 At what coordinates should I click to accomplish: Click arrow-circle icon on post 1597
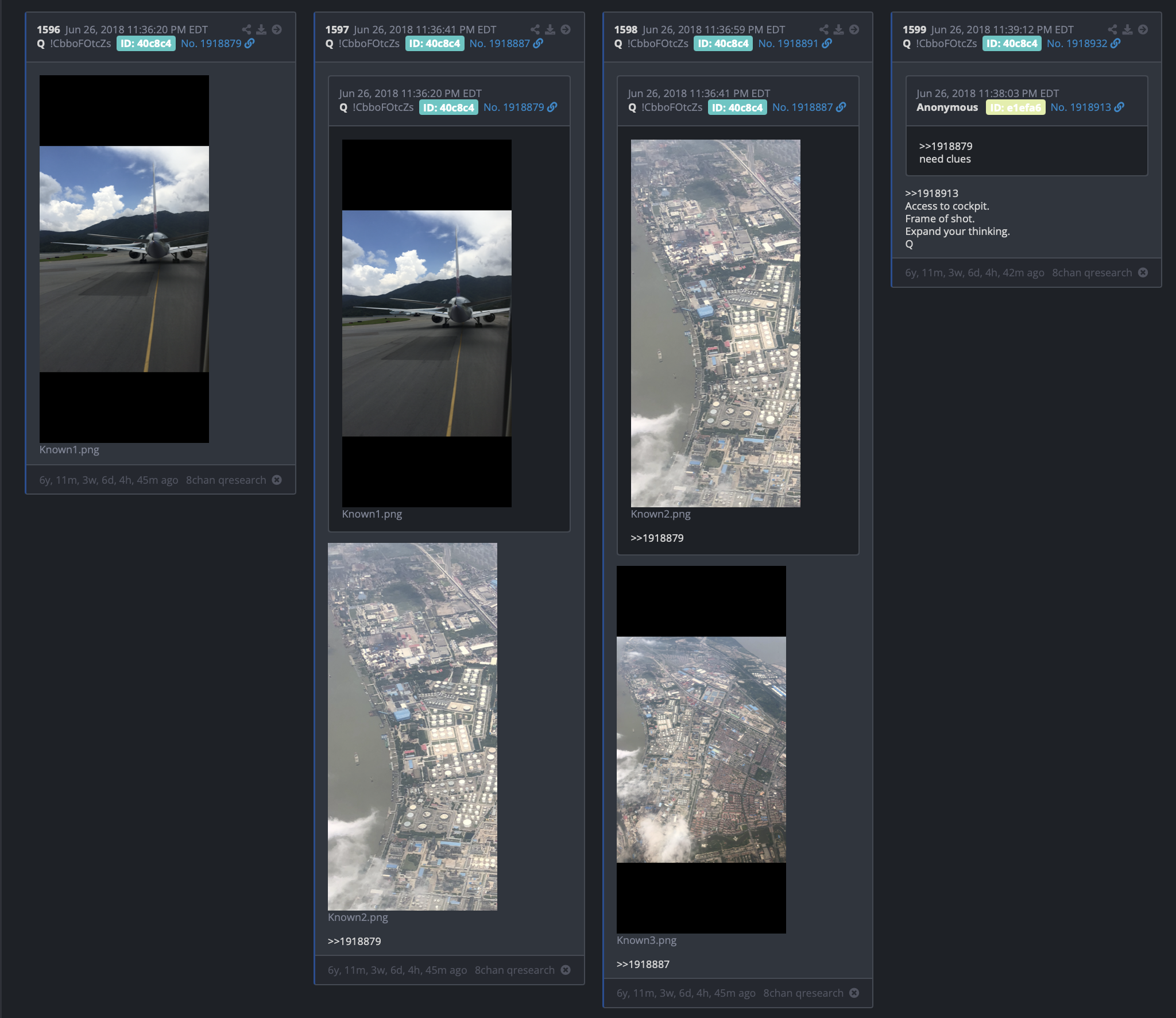click(566, 29)
